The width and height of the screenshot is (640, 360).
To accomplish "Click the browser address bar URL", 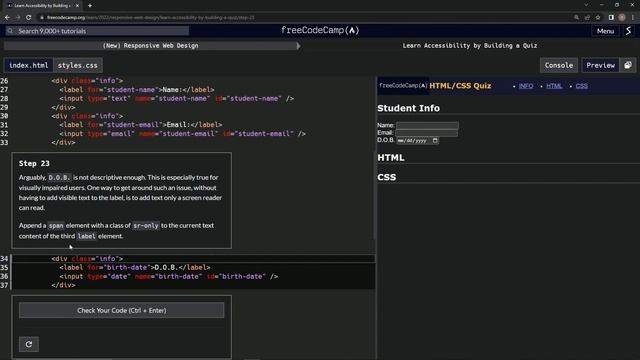I will (x=150, y=18).
